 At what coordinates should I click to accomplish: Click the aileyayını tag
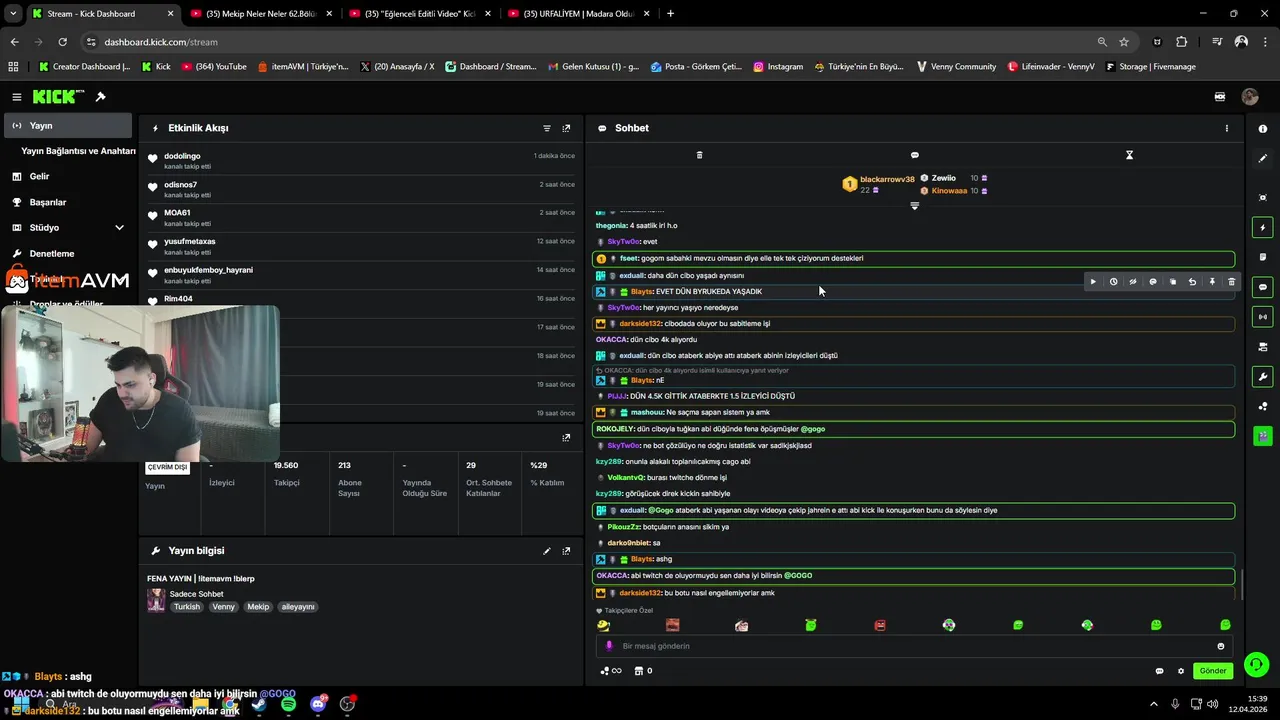298,607
